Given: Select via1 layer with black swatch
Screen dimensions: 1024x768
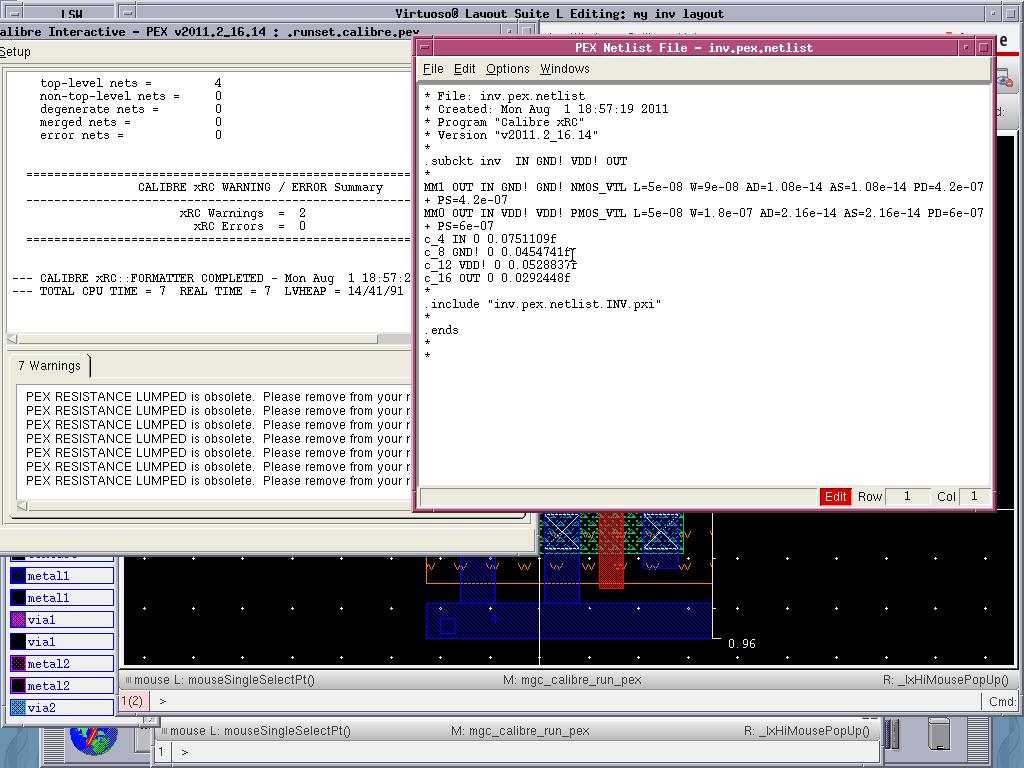Looking at the screenshot, I should [x=62, y=641].
